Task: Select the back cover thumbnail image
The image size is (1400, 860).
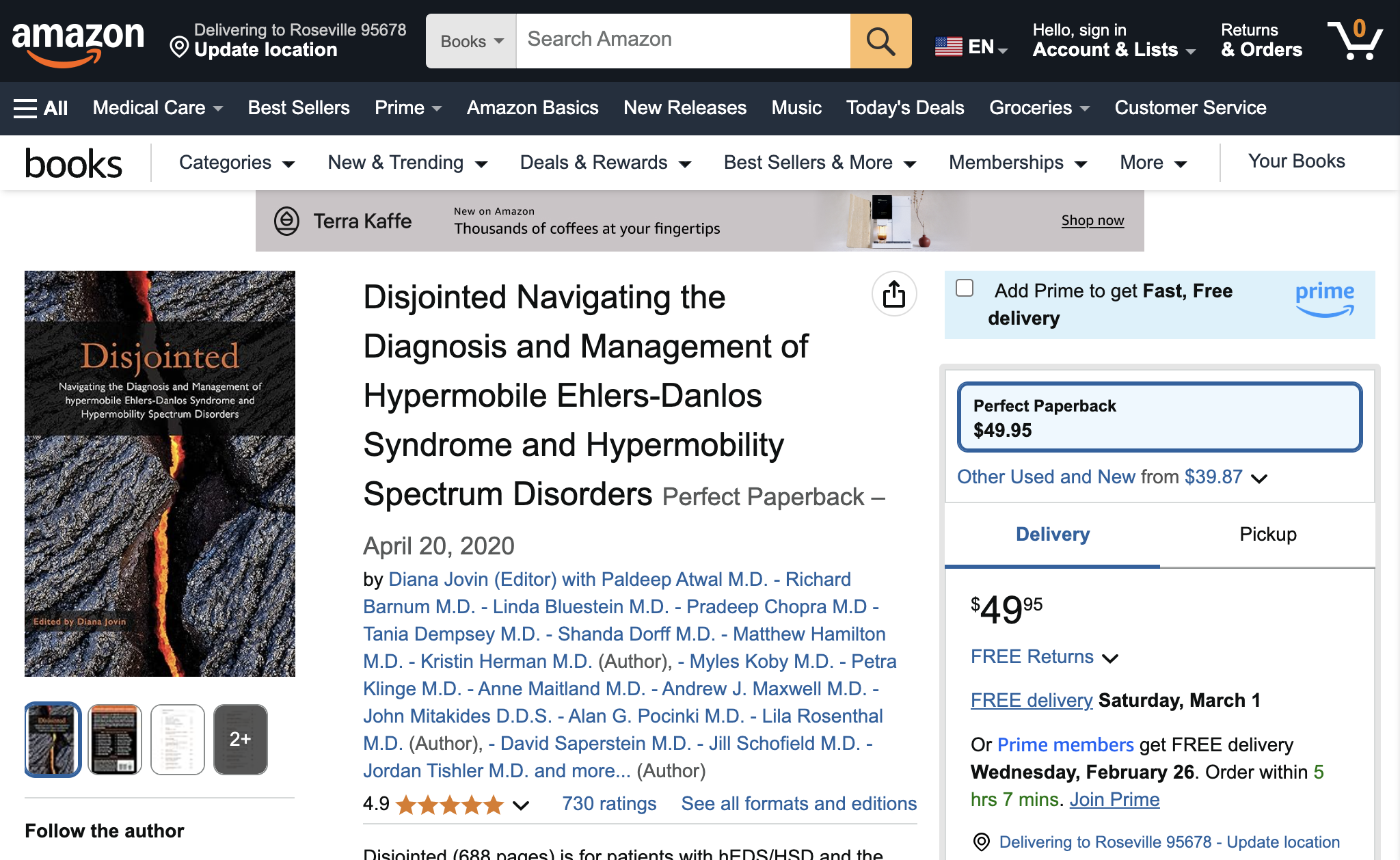Action: pos(115,739)
